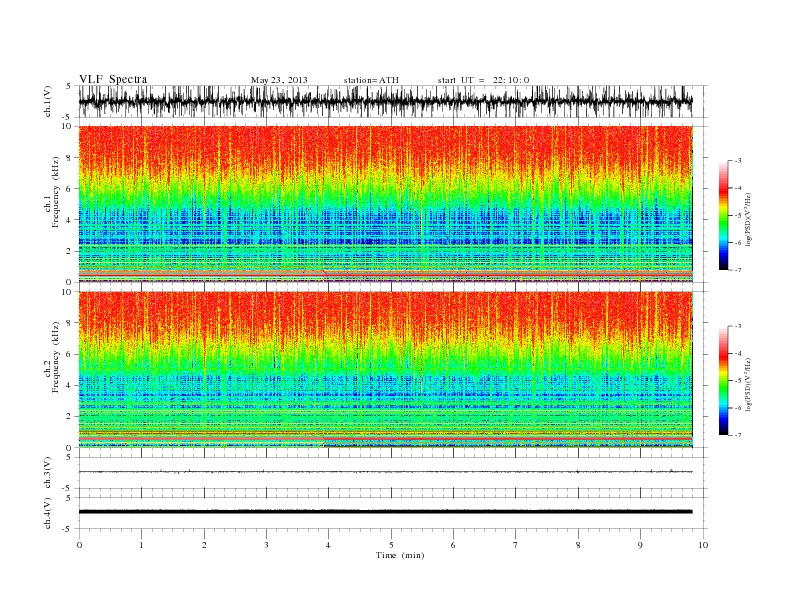792x612 pixels.
Task: Click the ch.3 voltage waveform trace
Action: 385,472
